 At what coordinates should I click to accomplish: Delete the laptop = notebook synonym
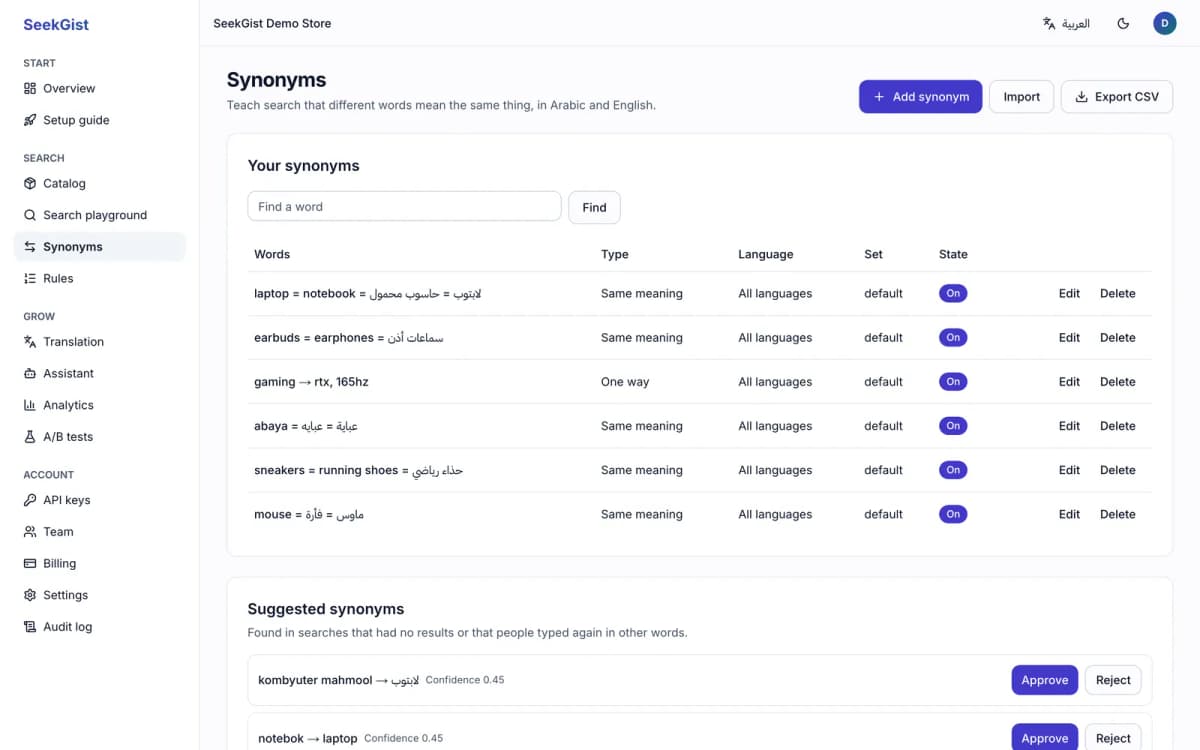click(x=1117, y=294)
